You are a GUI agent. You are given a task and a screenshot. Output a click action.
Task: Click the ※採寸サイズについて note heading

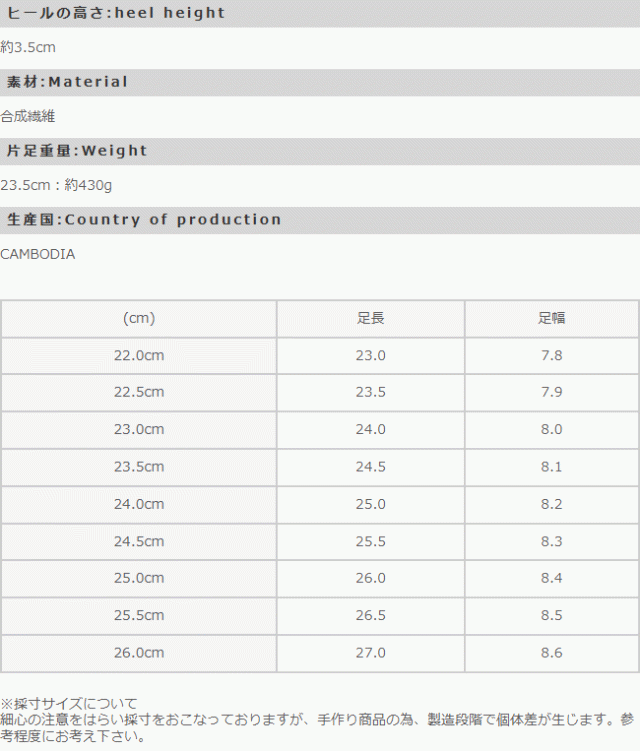coord(69,704)
